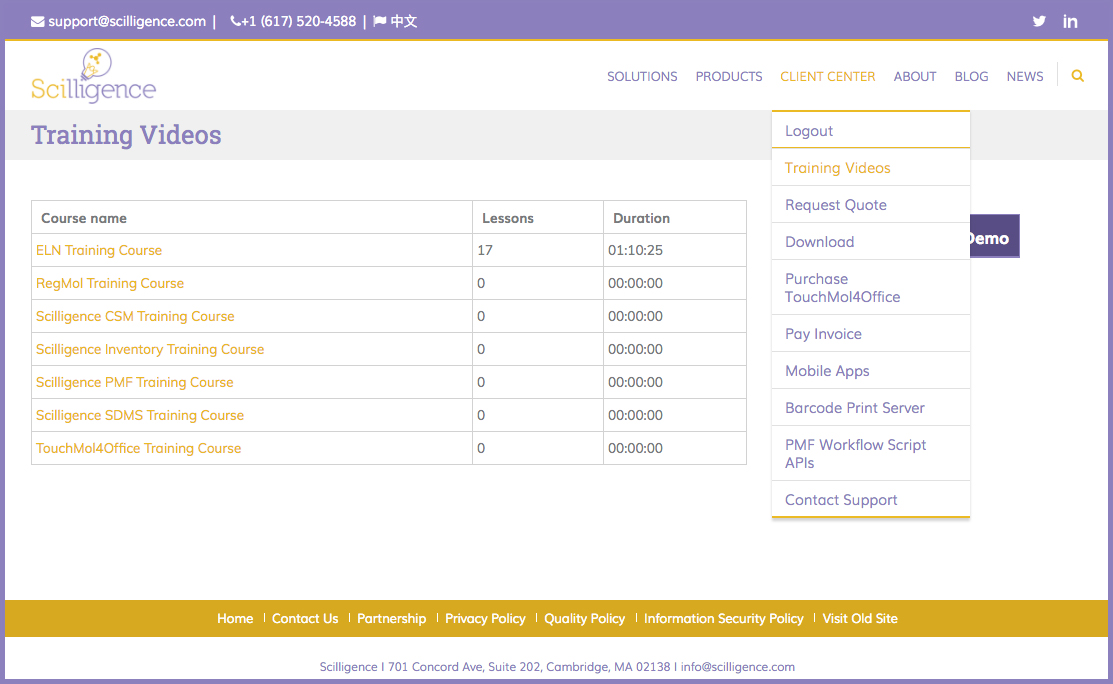Go to the NEWS page
Image resolution: width=1113 pixels, height=684 pixels.
tap(1025, 77)
